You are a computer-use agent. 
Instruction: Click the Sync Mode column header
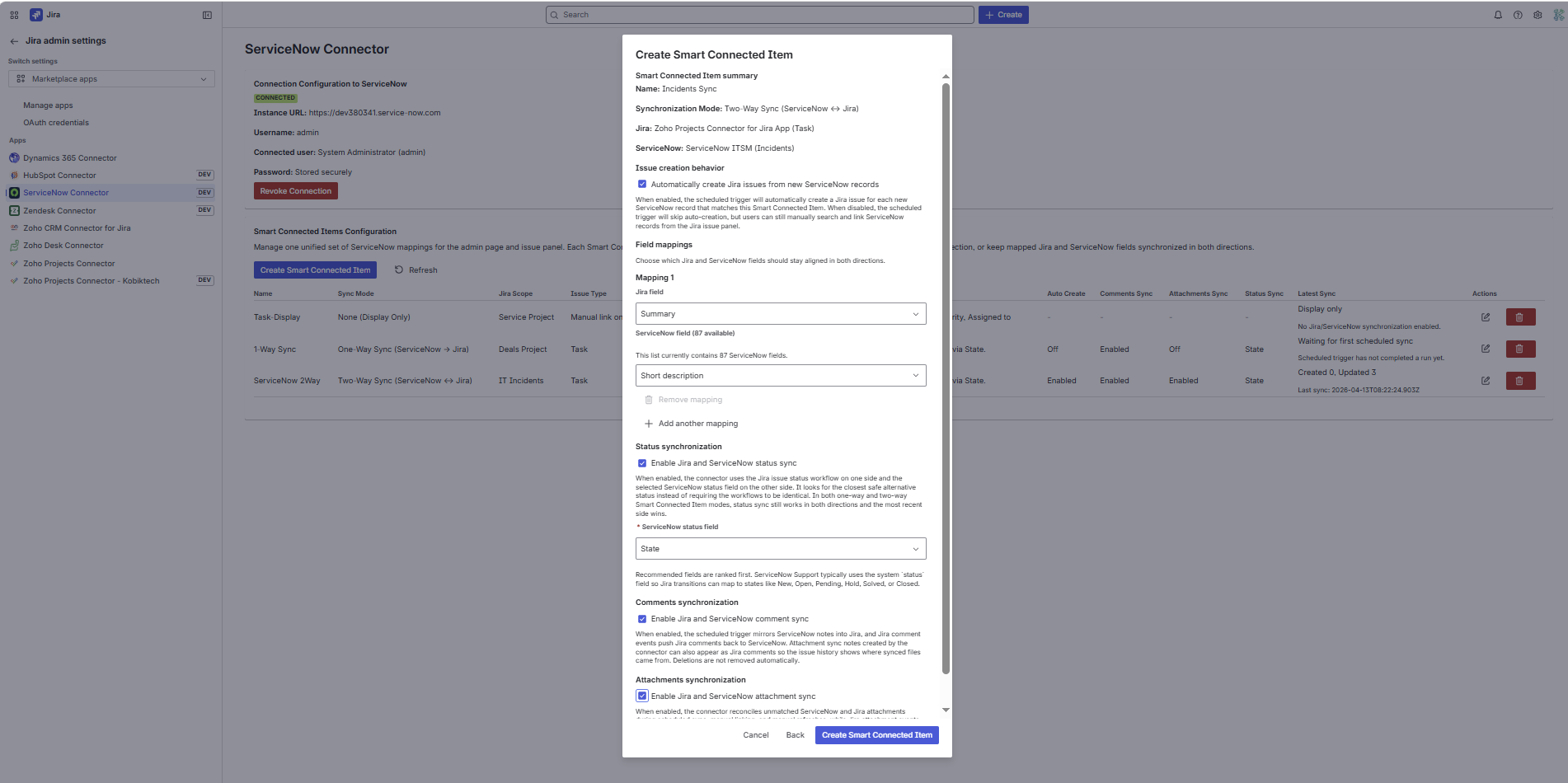(355, 294)
